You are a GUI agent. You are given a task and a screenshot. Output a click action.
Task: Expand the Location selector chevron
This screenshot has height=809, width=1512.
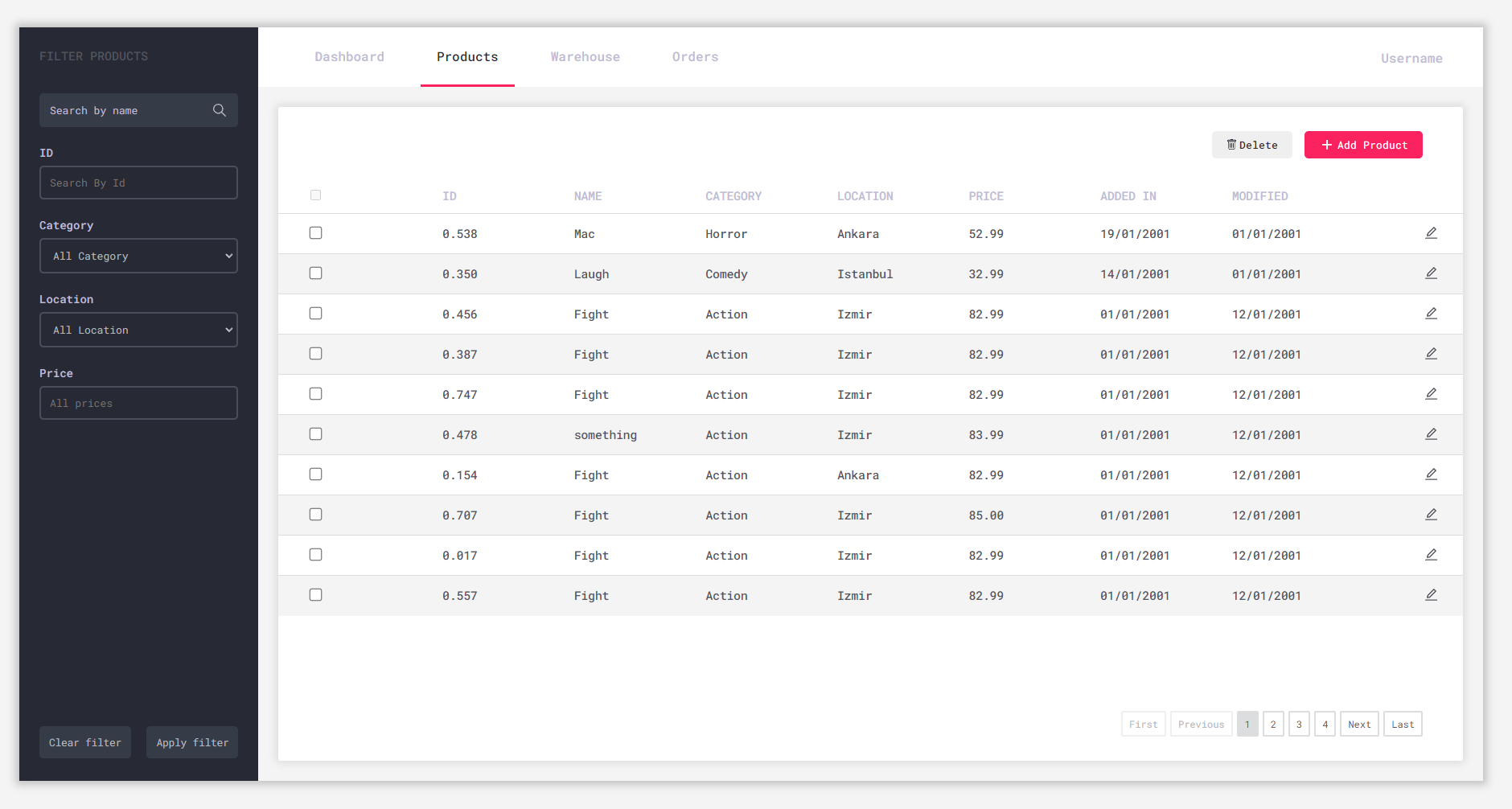[229, 330]
